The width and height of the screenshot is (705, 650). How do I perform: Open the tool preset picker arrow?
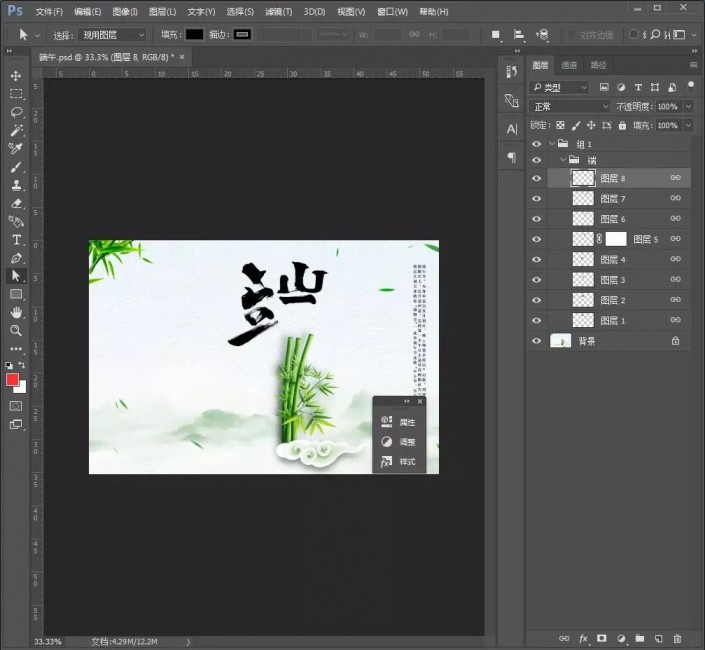click(x=38, y=35)
